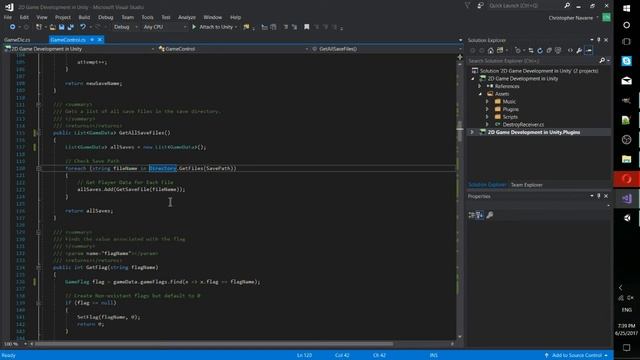This screenshot has height=360, width=640.
Task: Collapse the GetAllSaveFiles method outline box
Action: [38, 133]
